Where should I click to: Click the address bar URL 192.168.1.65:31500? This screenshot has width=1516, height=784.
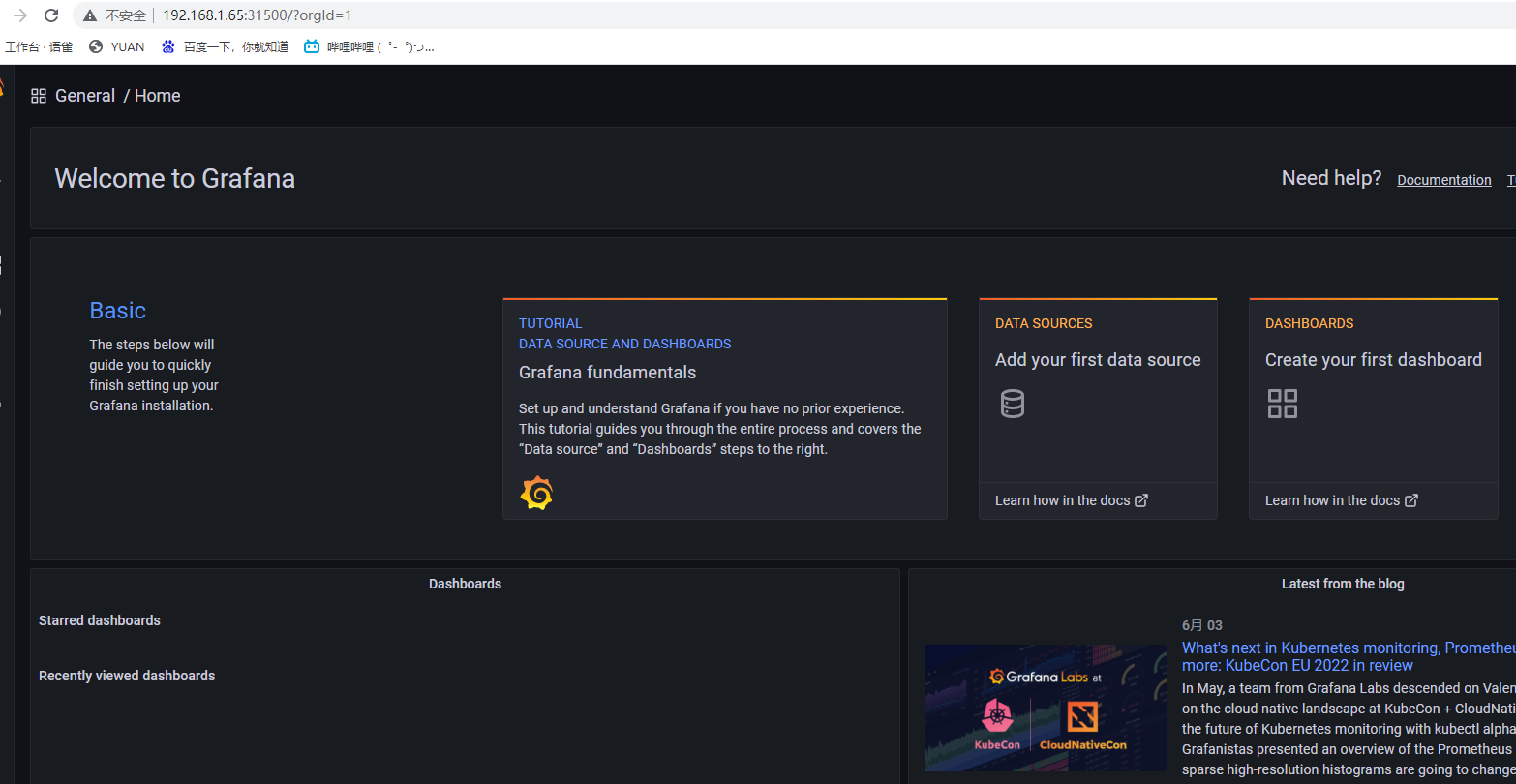(258, 15)
